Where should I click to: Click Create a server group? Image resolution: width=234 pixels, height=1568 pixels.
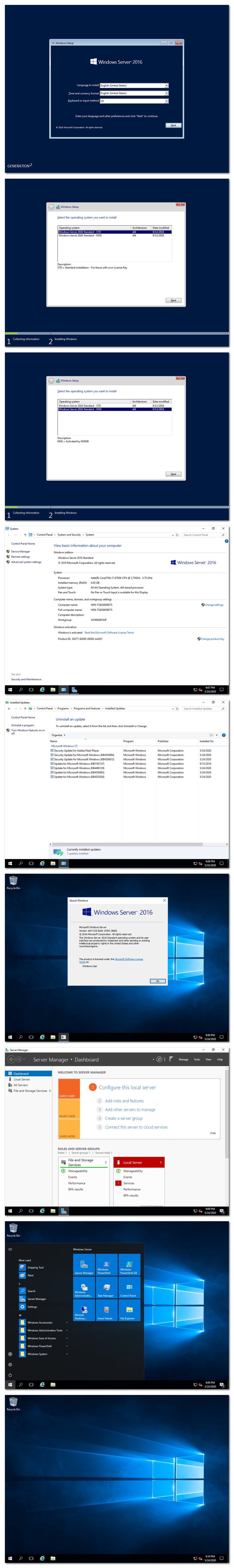click(123, 1118)
